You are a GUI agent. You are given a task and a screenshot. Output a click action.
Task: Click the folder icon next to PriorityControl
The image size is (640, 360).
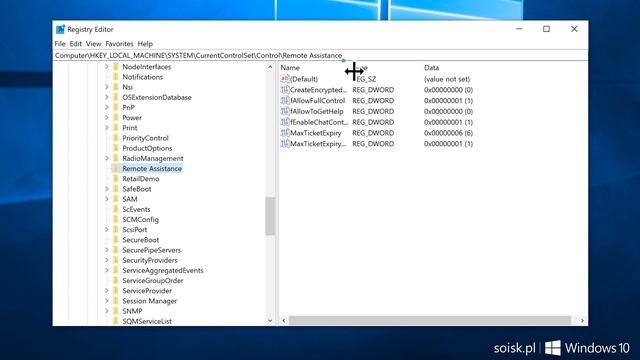point(116,138)
